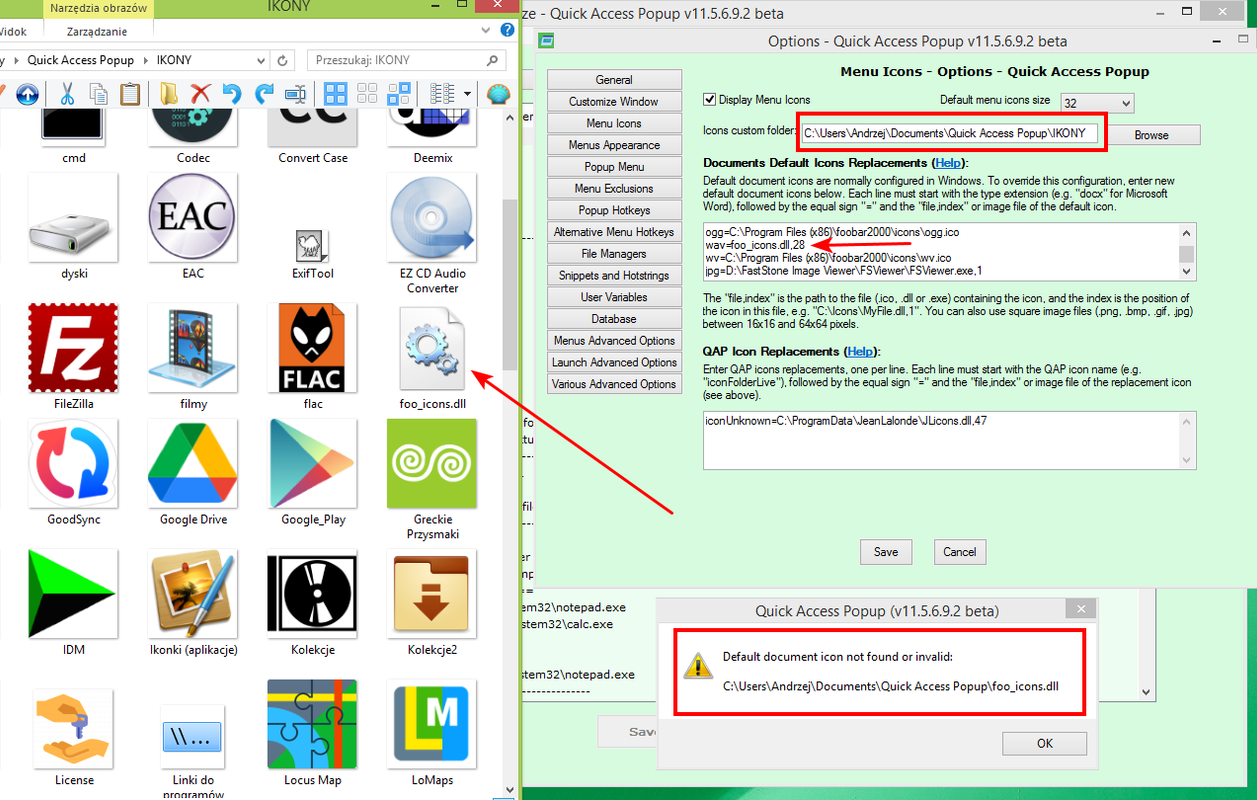The width and height of the screenshot is (1257, 800).
Task: Click Quick Access Popup in address breadcrumb
Action: point(83,60)
